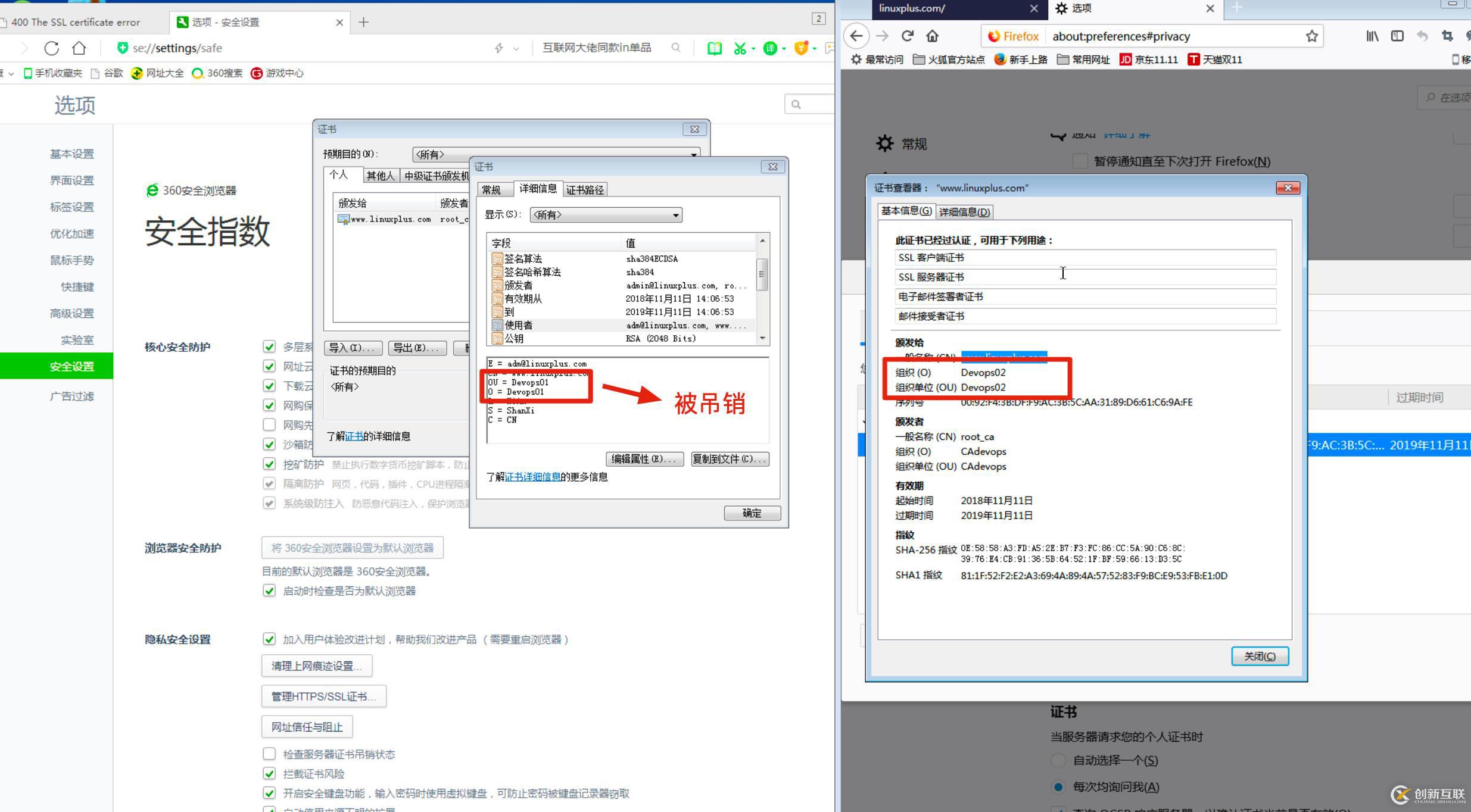This screenshot has height=812, width=1471.
Task: Click 网址信任与阻止 button
Action: click(x=307, y=727)
